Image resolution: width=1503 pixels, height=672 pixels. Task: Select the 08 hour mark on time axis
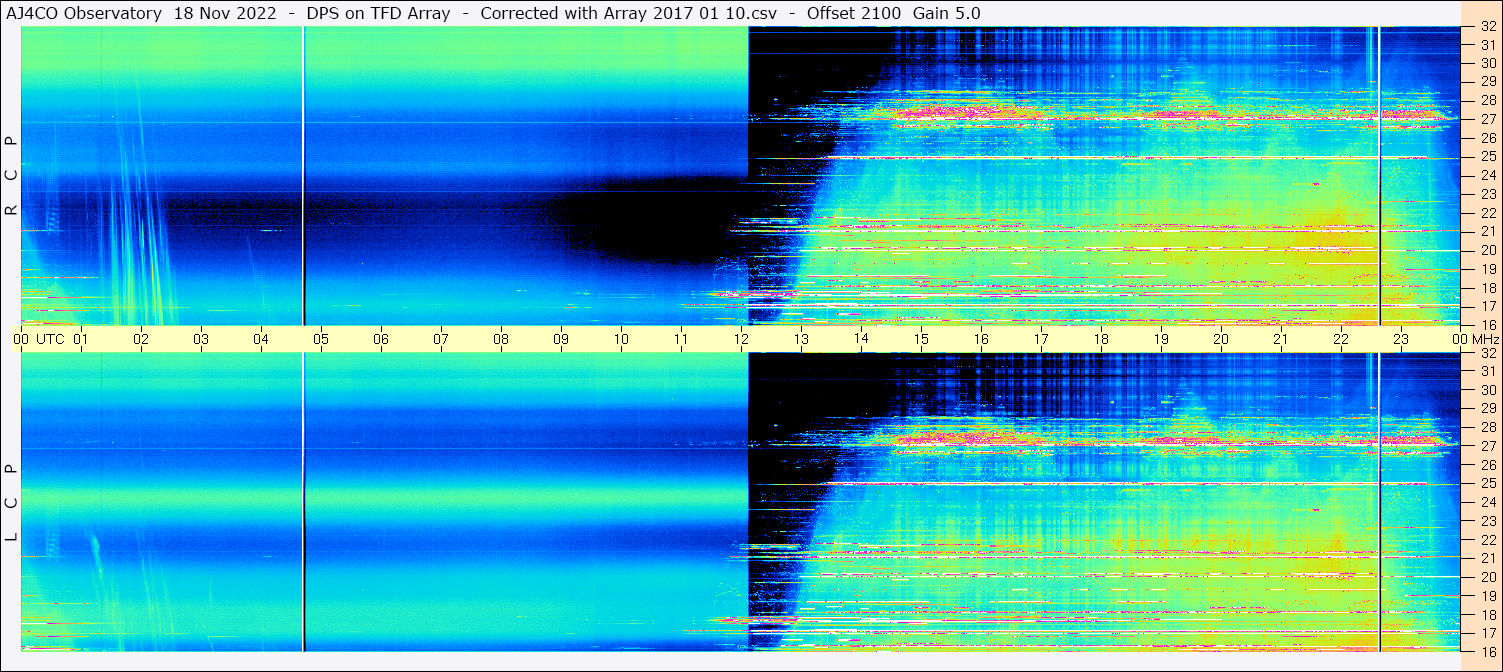[x=501, y=339]
